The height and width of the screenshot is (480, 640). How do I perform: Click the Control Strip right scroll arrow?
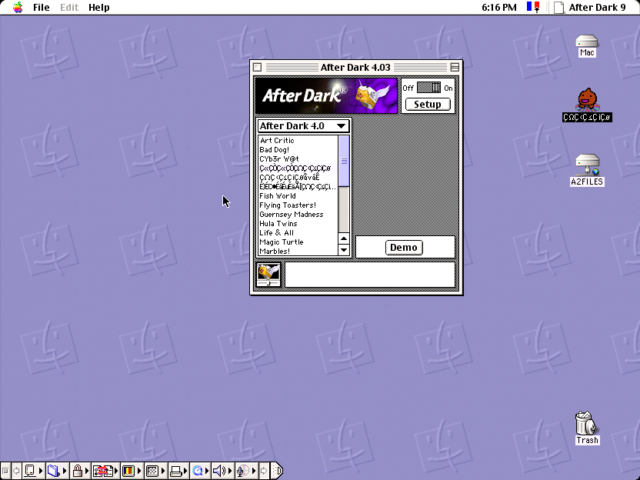point(264,471)
